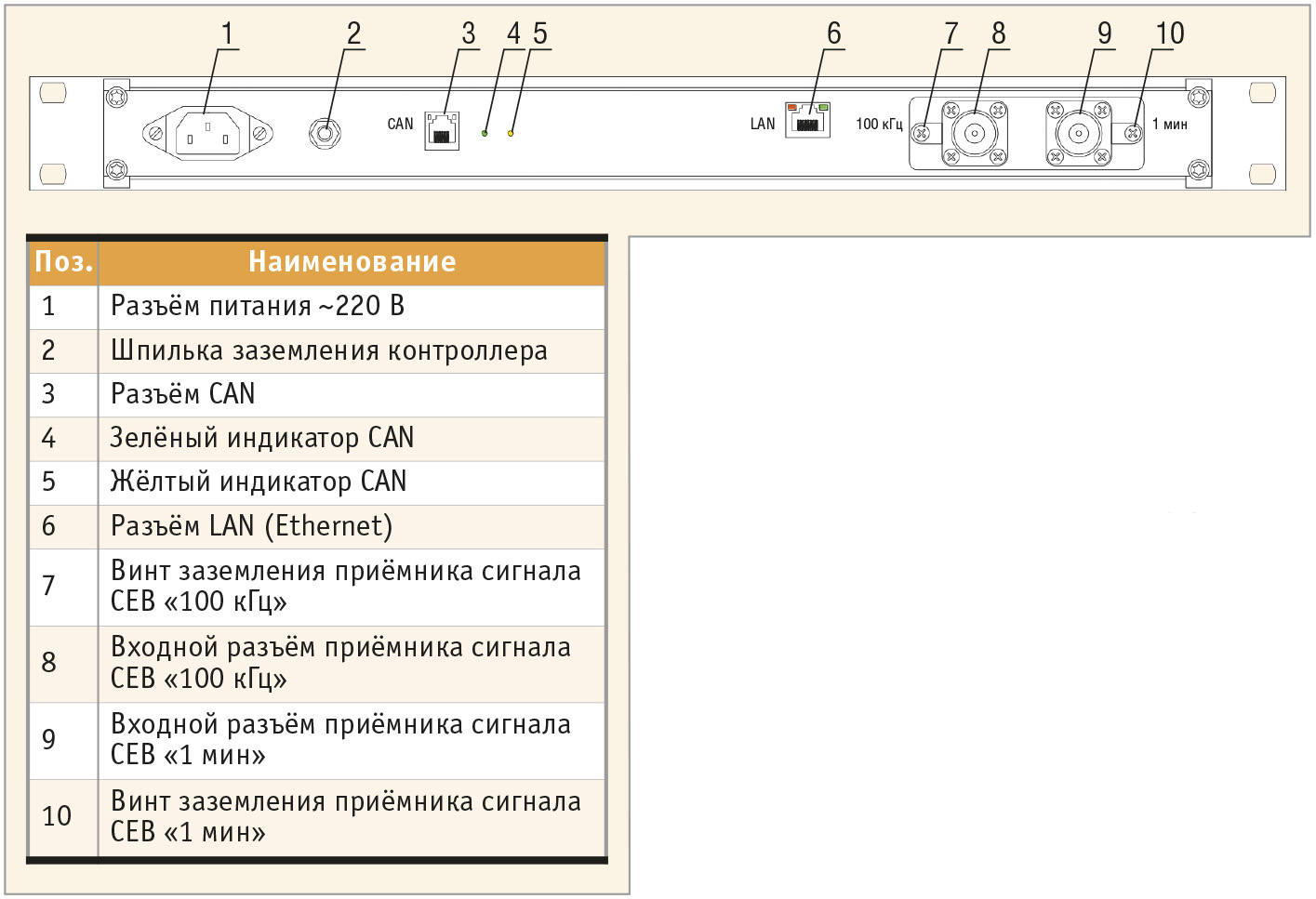Click the 1 мин label on the panel
The width and height of the screenshot is (1316, 899).
(x=1170, y=124)
